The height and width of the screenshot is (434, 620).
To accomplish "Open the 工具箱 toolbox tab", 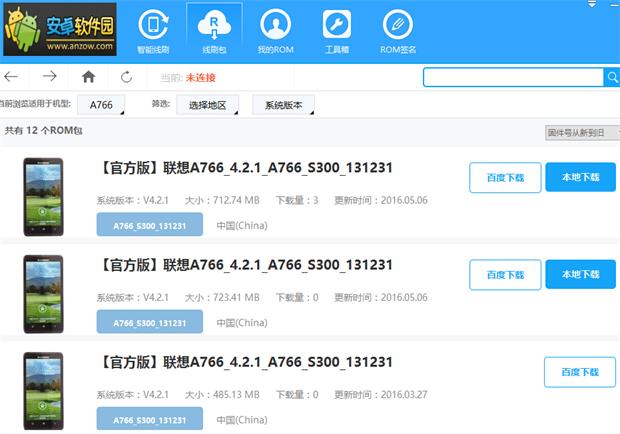I will [337, 32].
